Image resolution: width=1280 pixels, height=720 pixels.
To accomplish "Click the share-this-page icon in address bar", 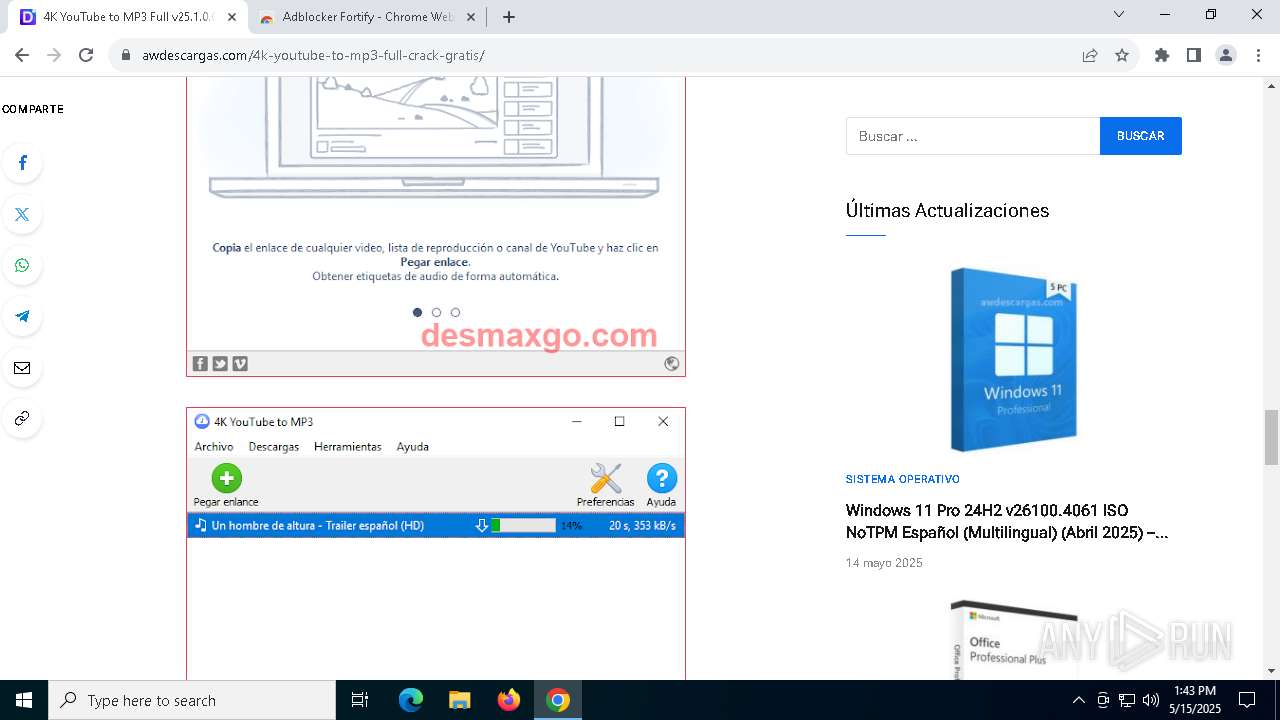I will 1090,55.
